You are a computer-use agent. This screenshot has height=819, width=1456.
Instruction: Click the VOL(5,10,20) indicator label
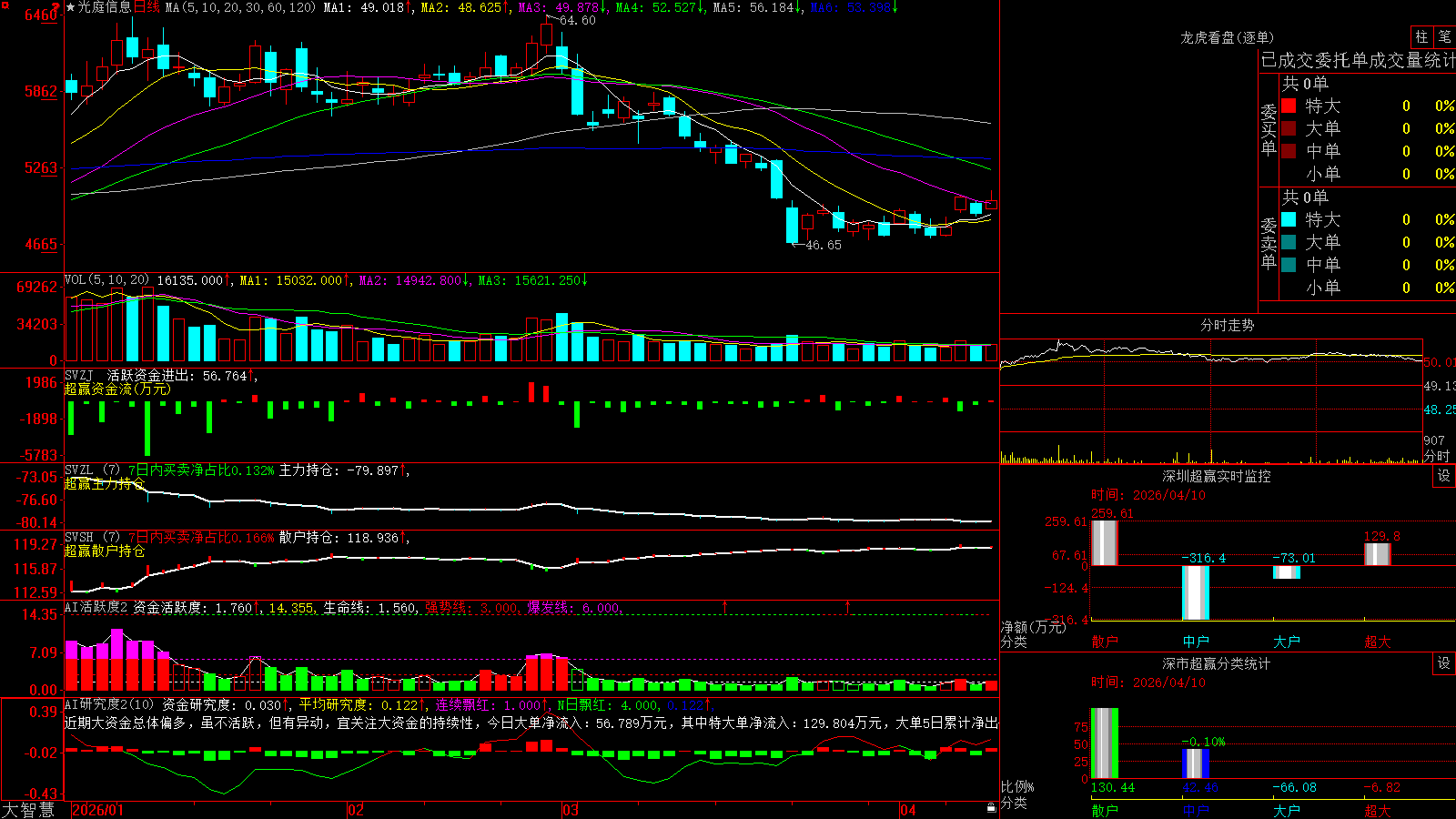pyautogui.click(x=107, y=280)
